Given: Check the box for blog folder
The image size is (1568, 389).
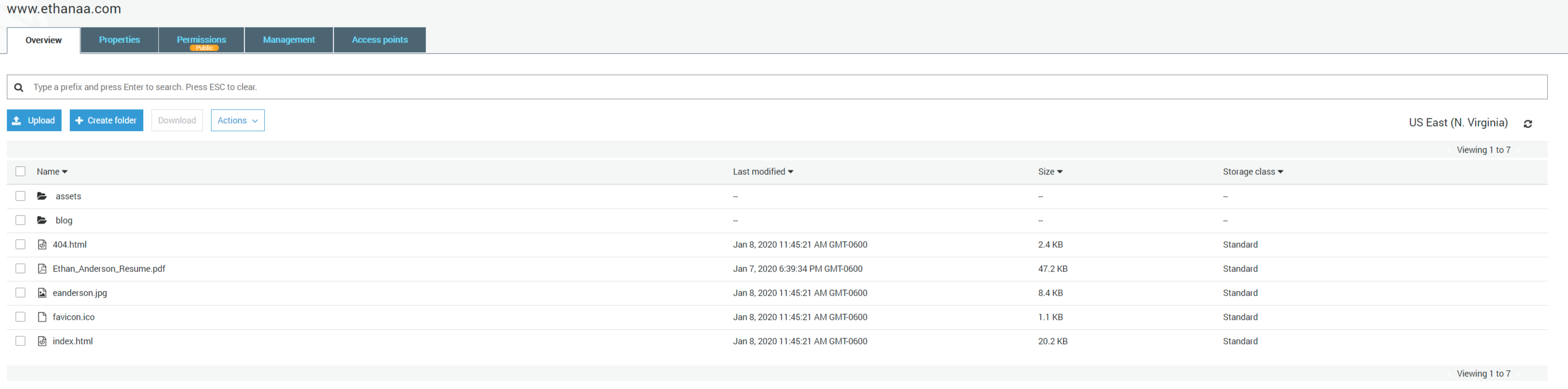Looking at the screenshot, I should point(21,221).
